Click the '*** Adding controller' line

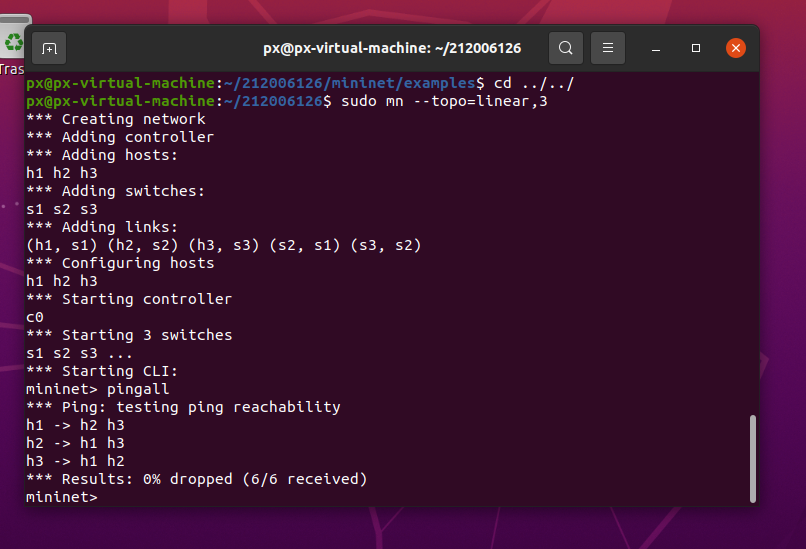(x=120, y=137)
